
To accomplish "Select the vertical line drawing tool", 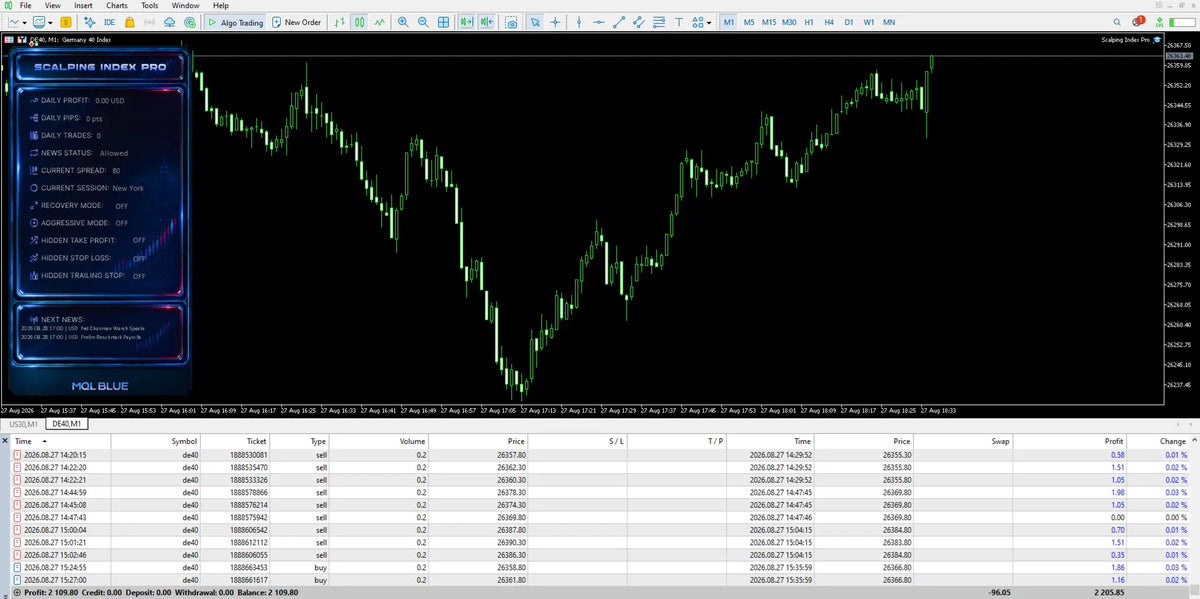I will point(579,22).
